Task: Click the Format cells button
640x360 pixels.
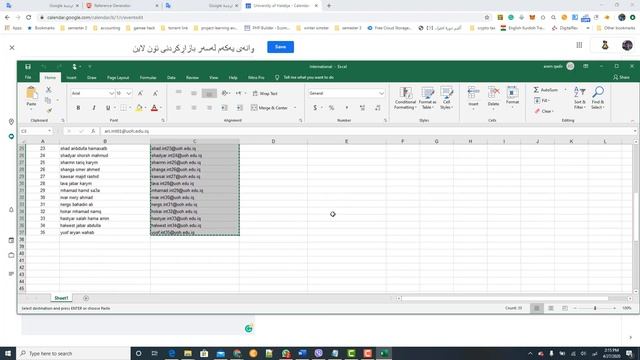Action: pos(512,98)
